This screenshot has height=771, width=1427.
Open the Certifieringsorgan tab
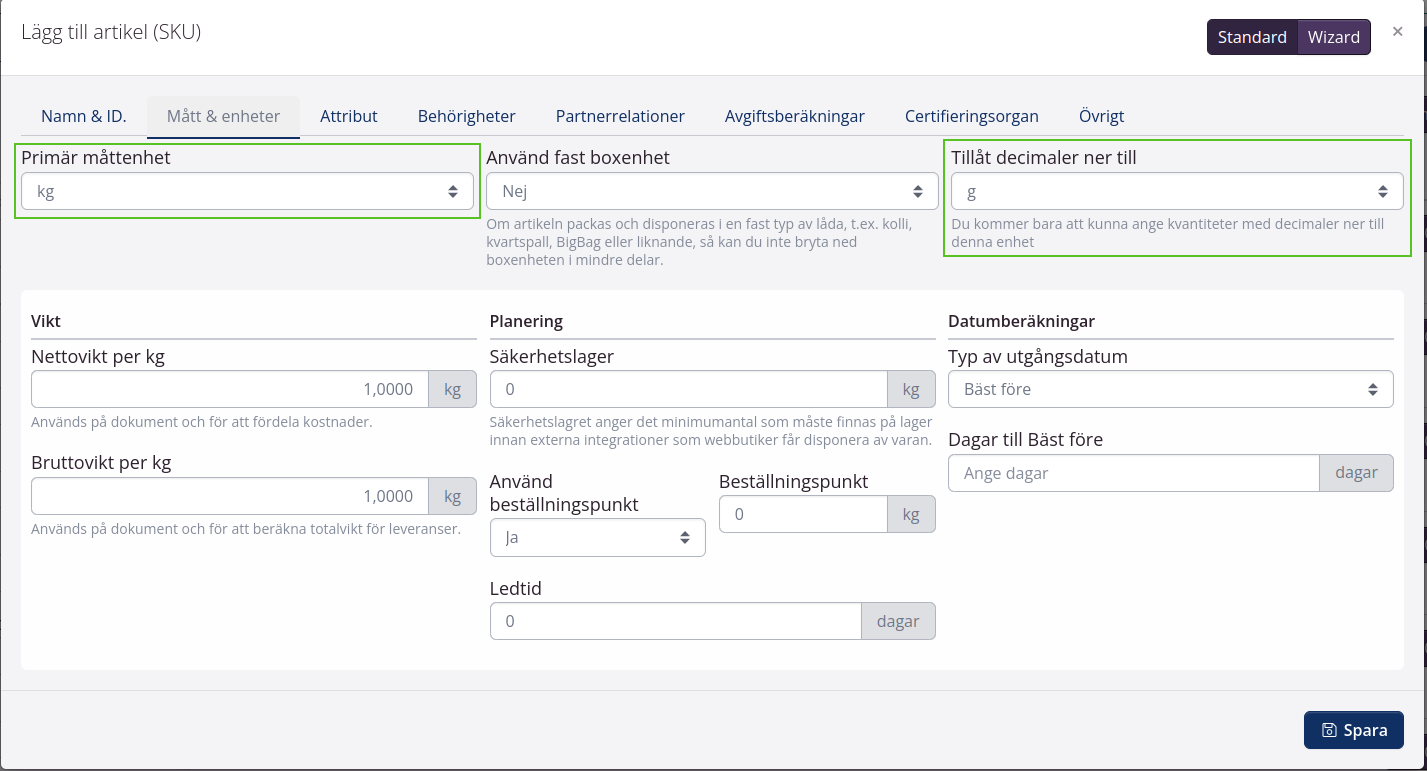tap(972, 116)
